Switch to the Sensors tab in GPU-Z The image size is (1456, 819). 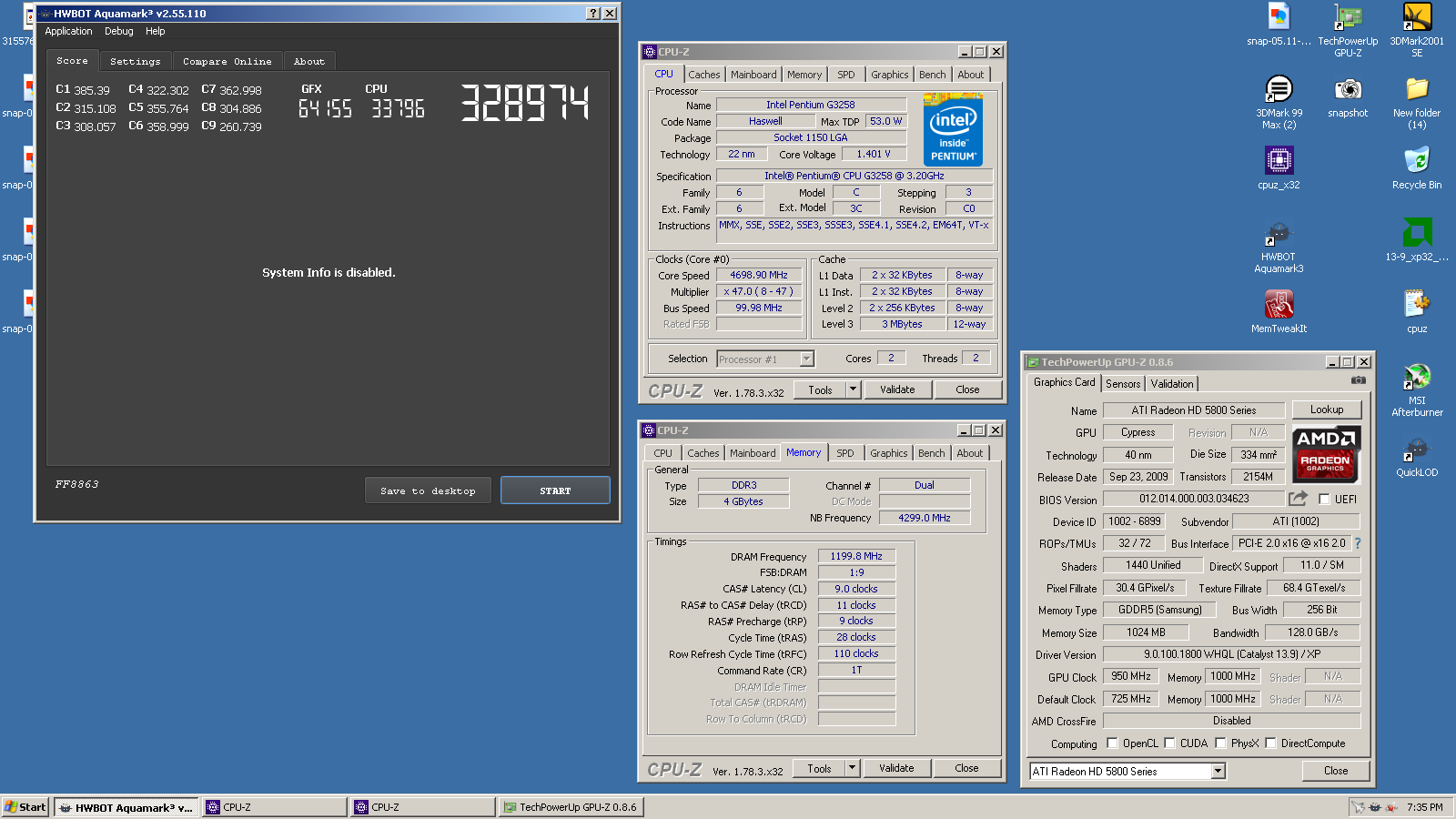pyautogui.click(x=1122, y=384)
